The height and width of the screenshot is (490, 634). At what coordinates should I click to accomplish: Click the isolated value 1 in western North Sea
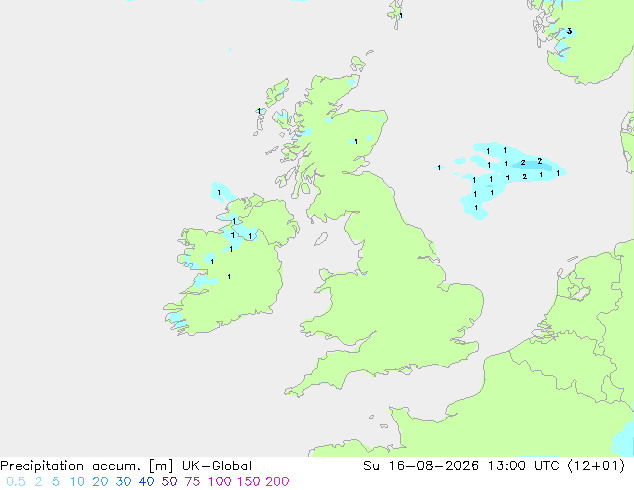pyautogui.click(x=439, y=167)
